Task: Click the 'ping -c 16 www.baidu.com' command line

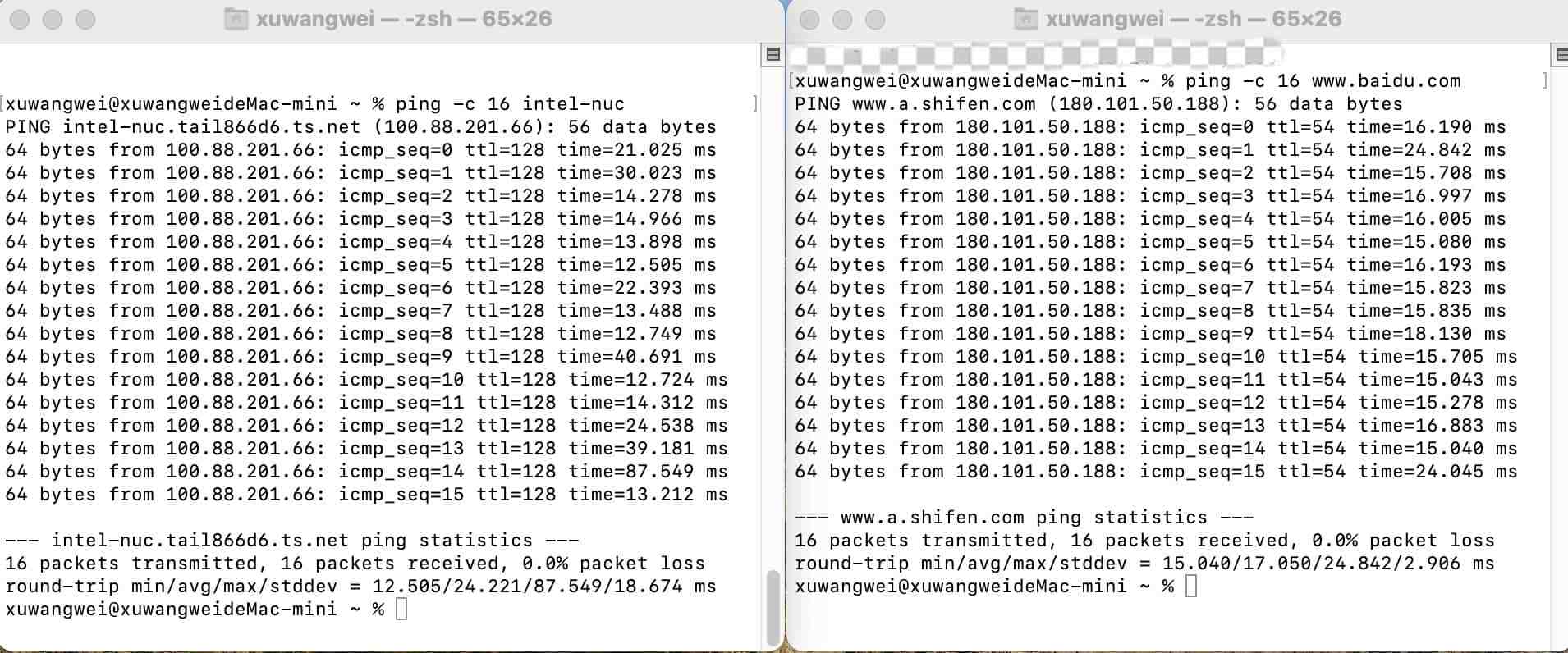Action: tap(1128, 81)
